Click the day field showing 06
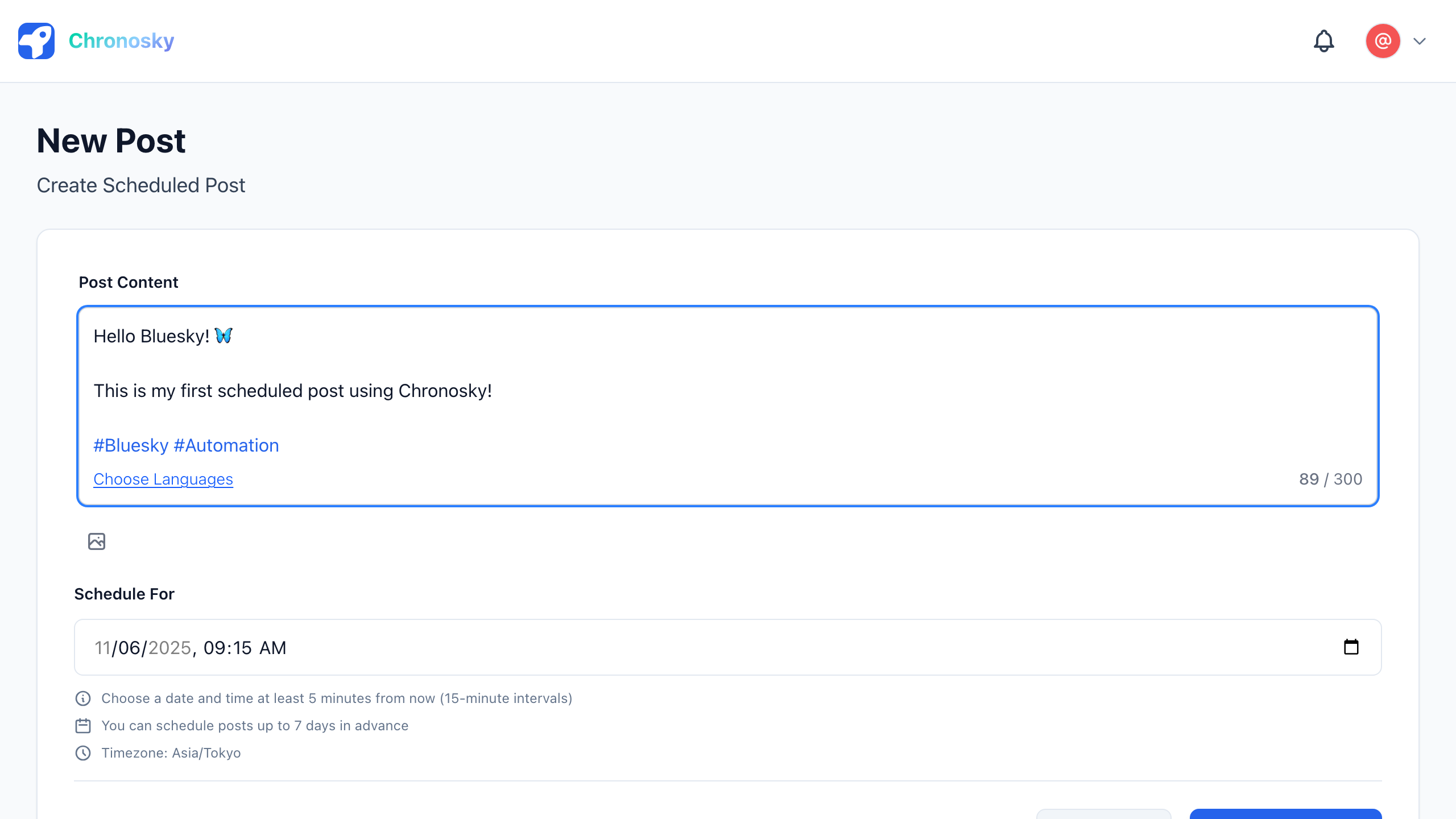The width and height of the screenshot is (1456, 819). tap(130, 647)
